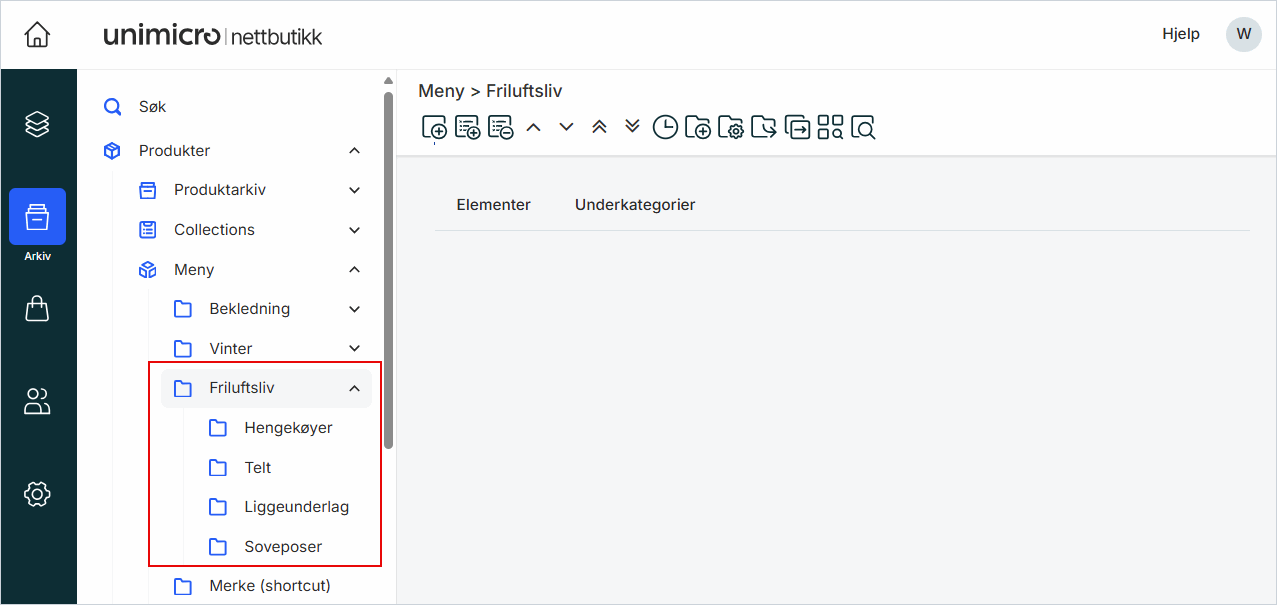Expand the Produktarkiv section
Image resolution: width=1277 pixels, height=605 pixels.
[354, 190]
